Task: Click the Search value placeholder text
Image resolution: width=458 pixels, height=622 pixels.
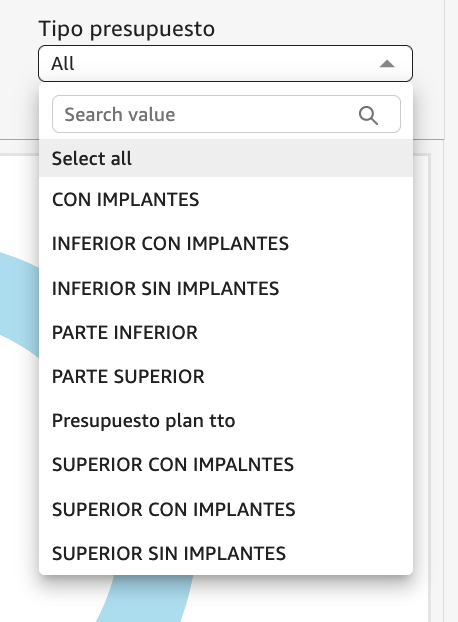Action: click(120, 115)
